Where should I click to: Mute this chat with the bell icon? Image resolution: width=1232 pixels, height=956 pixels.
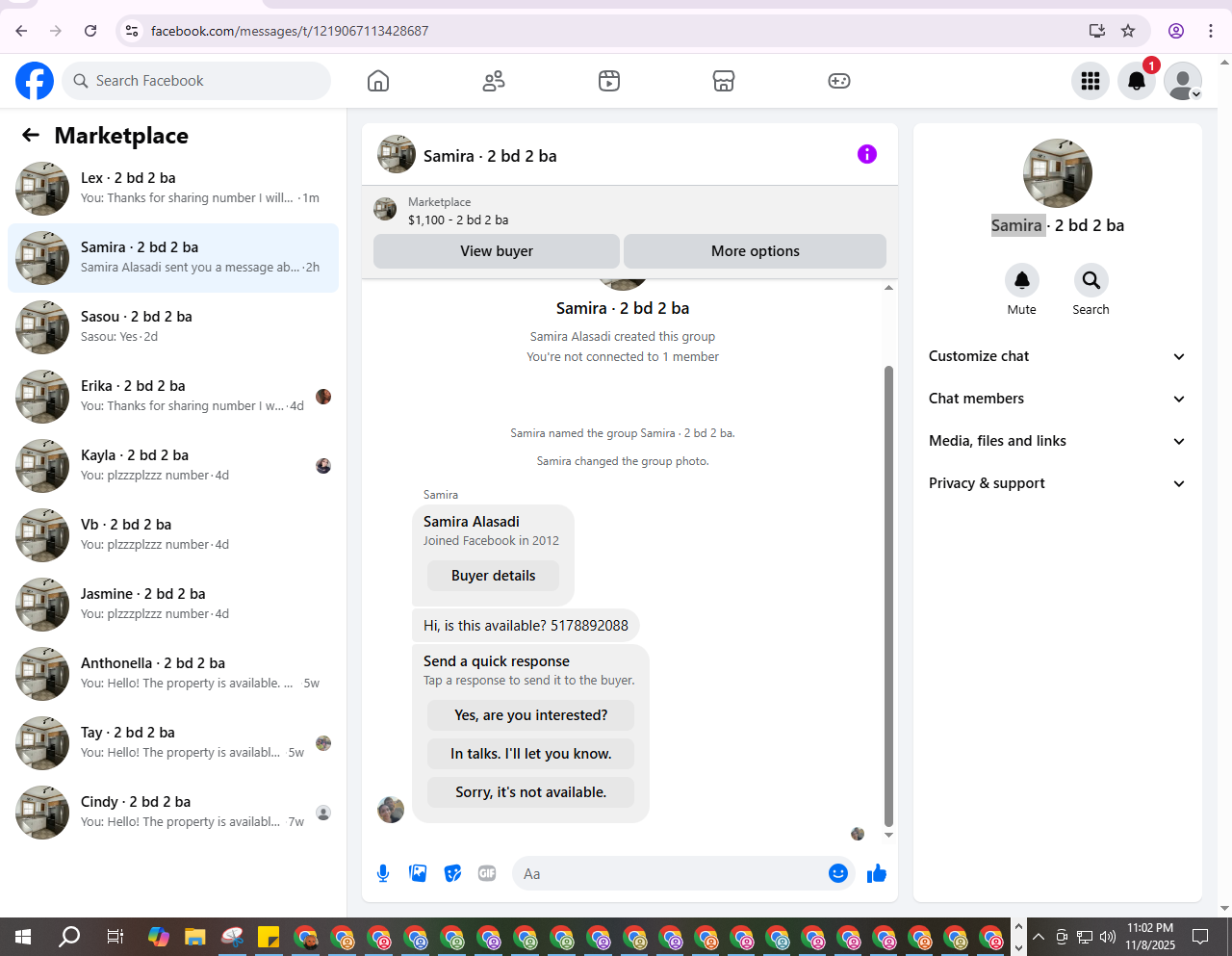pos(1022,280)
